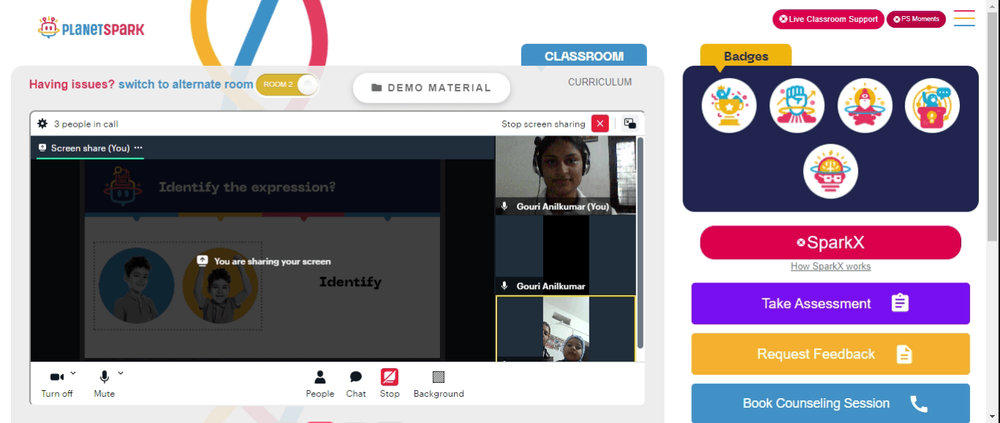1000x423 pixels.
Task: Mute the microphone
Action: (x=104, y=384)
